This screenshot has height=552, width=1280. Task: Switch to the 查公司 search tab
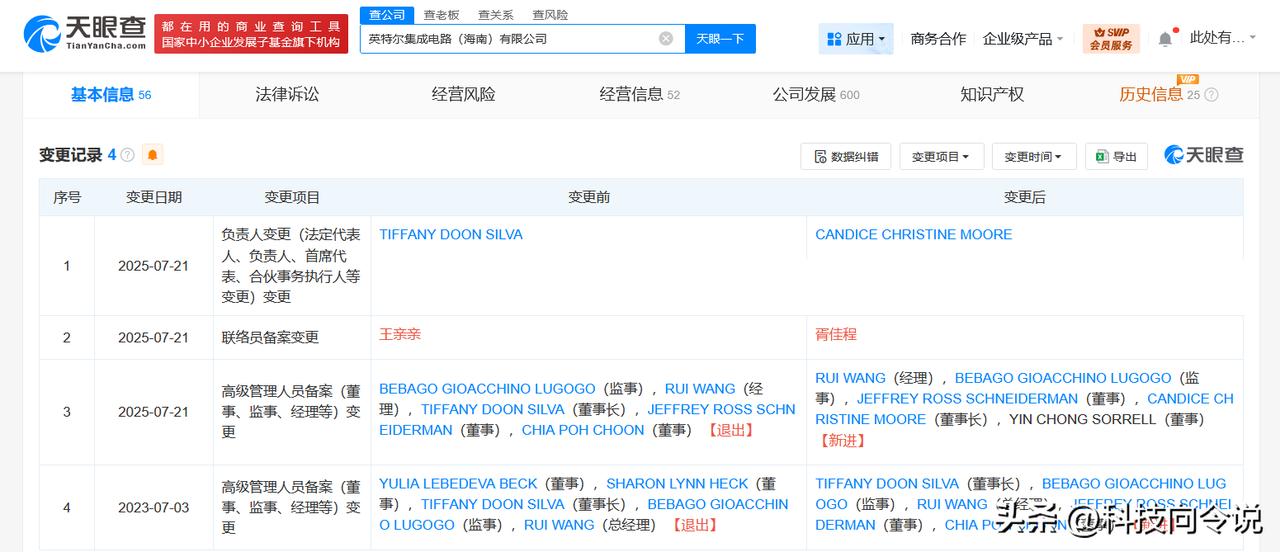[x=387, y=15]
